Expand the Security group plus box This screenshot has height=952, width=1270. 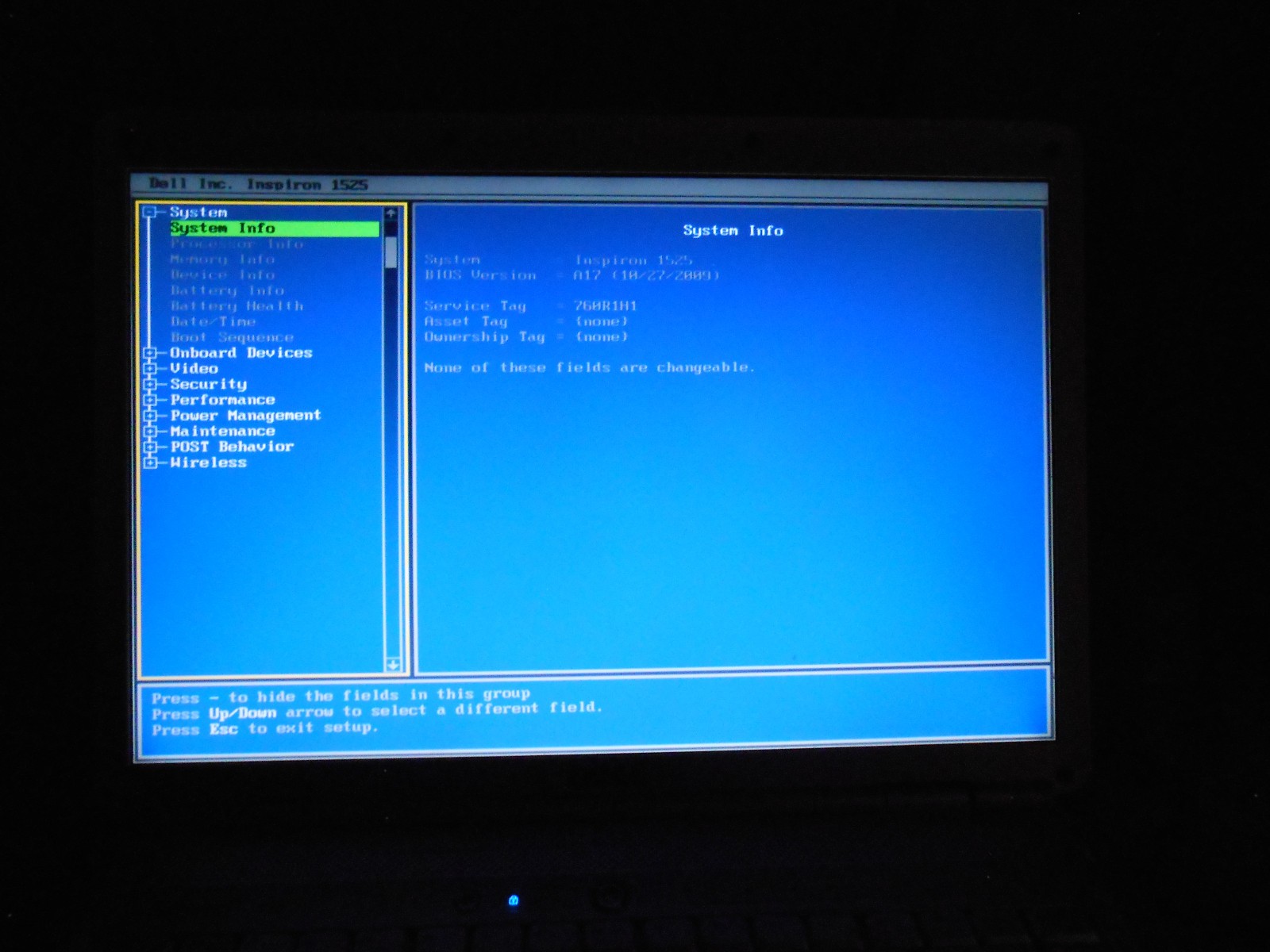(x=149, y=384)
